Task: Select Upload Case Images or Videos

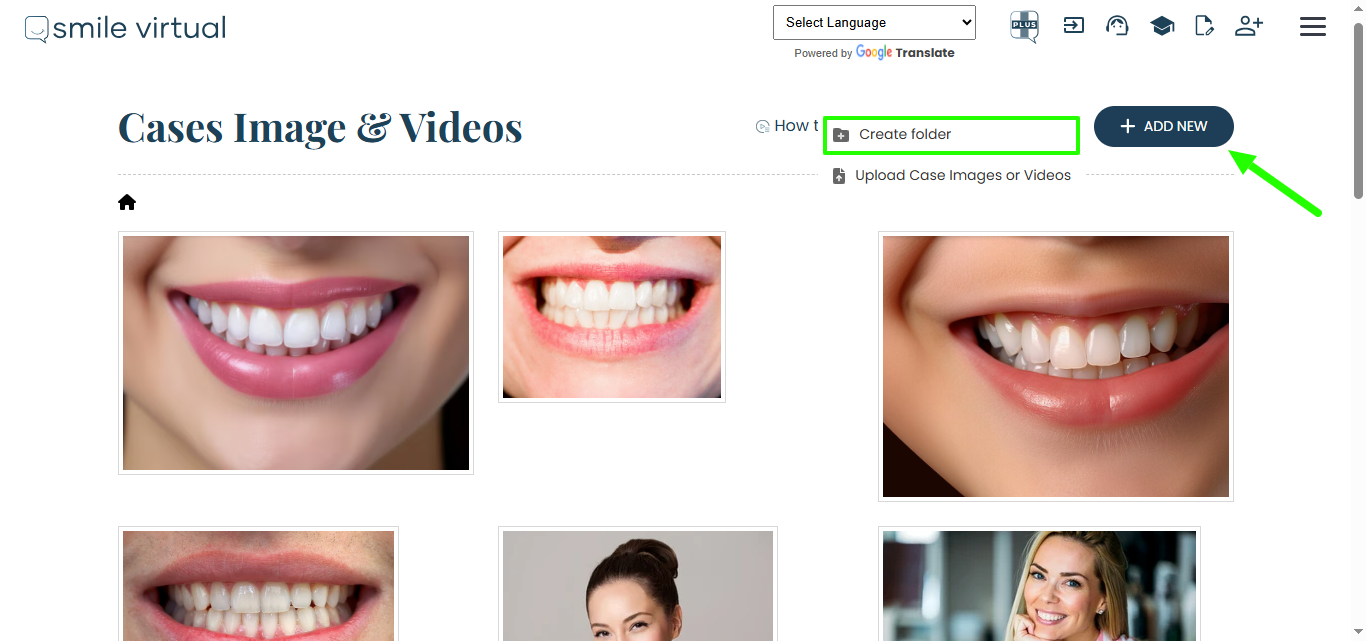Action: (x=951, y=176)
